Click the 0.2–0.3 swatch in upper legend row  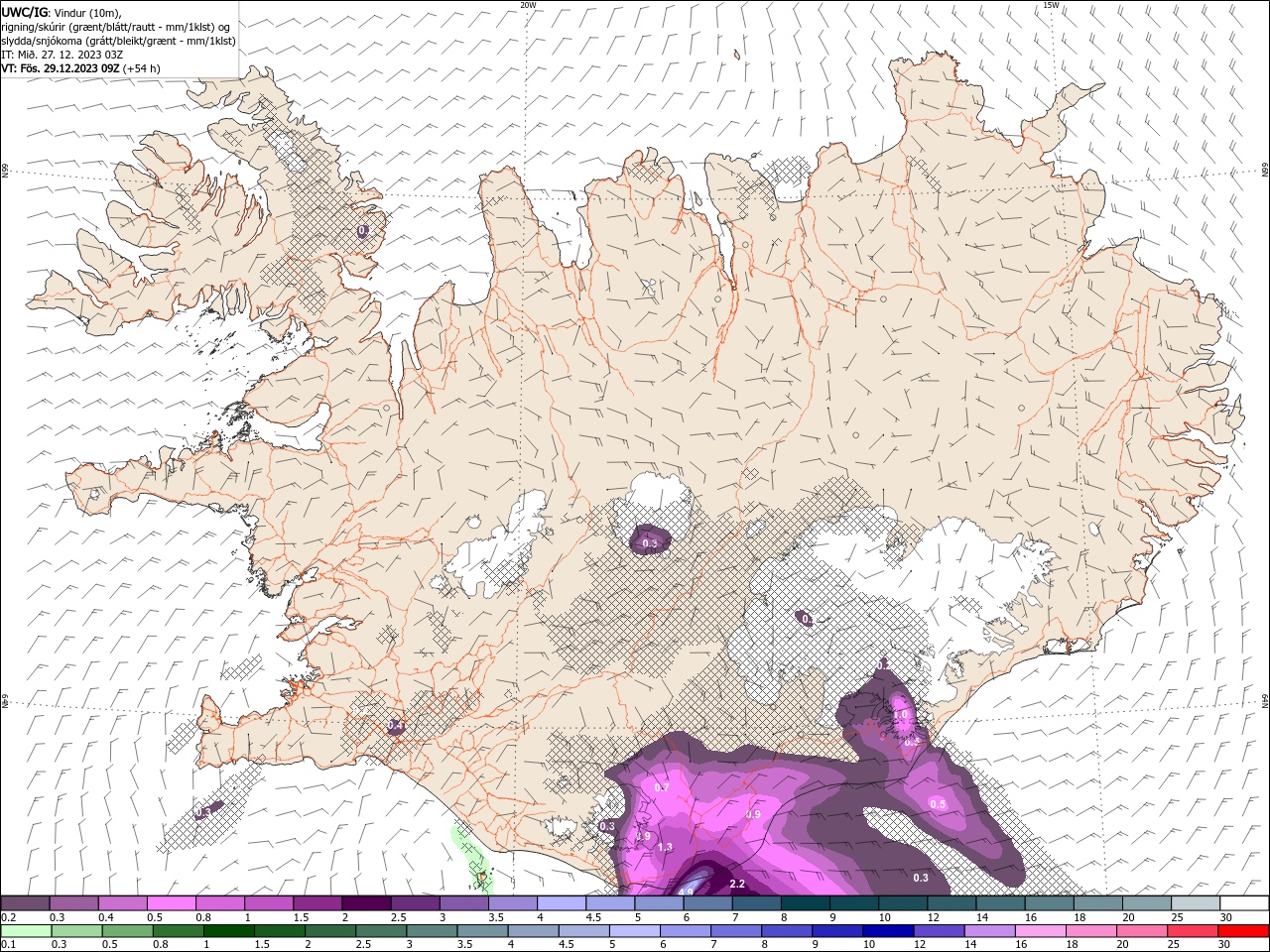click(x=26, y=902)
